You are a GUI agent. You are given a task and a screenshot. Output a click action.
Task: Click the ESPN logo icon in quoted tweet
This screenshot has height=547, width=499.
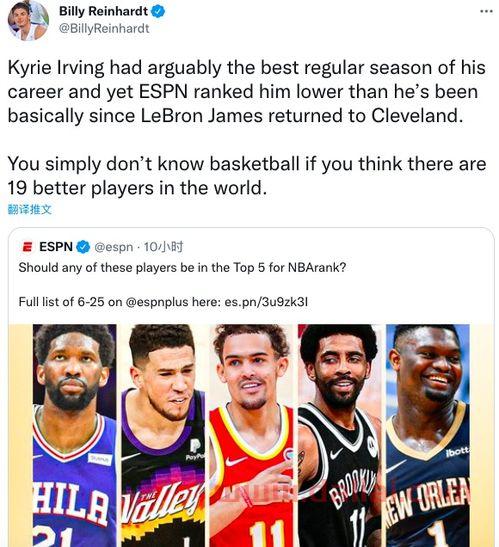[27, 247]
